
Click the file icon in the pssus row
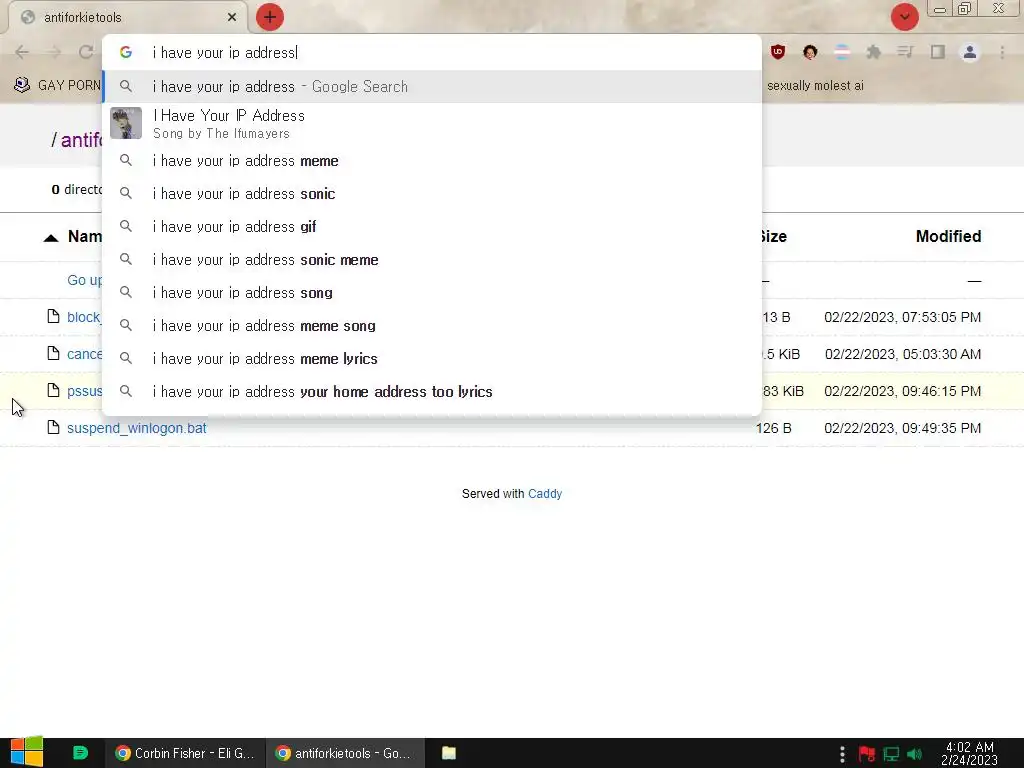[x=54, y=390]
